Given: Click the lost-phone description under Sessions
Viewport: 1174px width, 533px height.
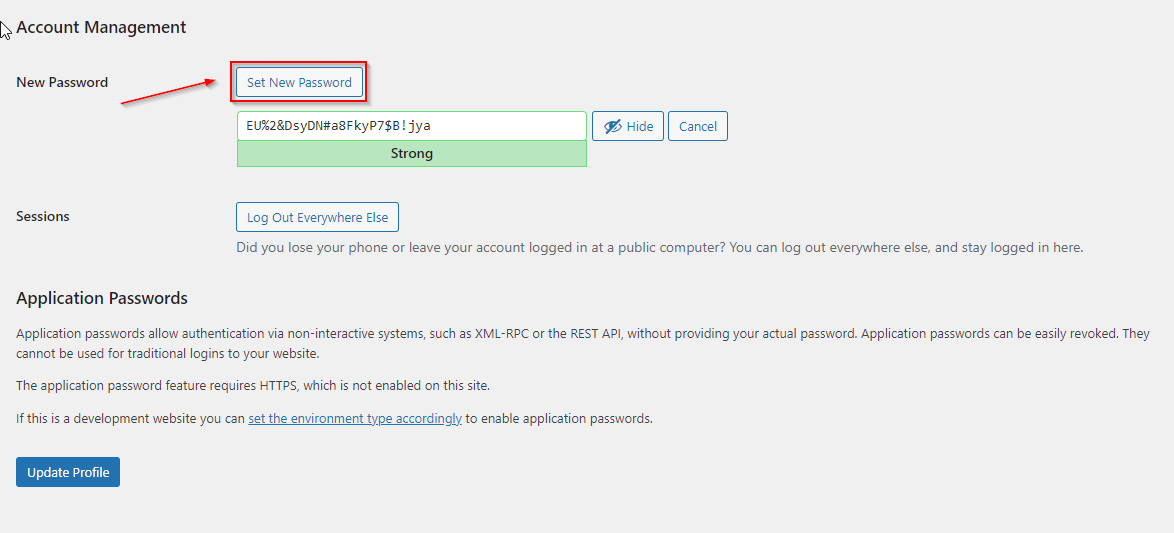Looking at the screenshot, I should click(660, 247).
